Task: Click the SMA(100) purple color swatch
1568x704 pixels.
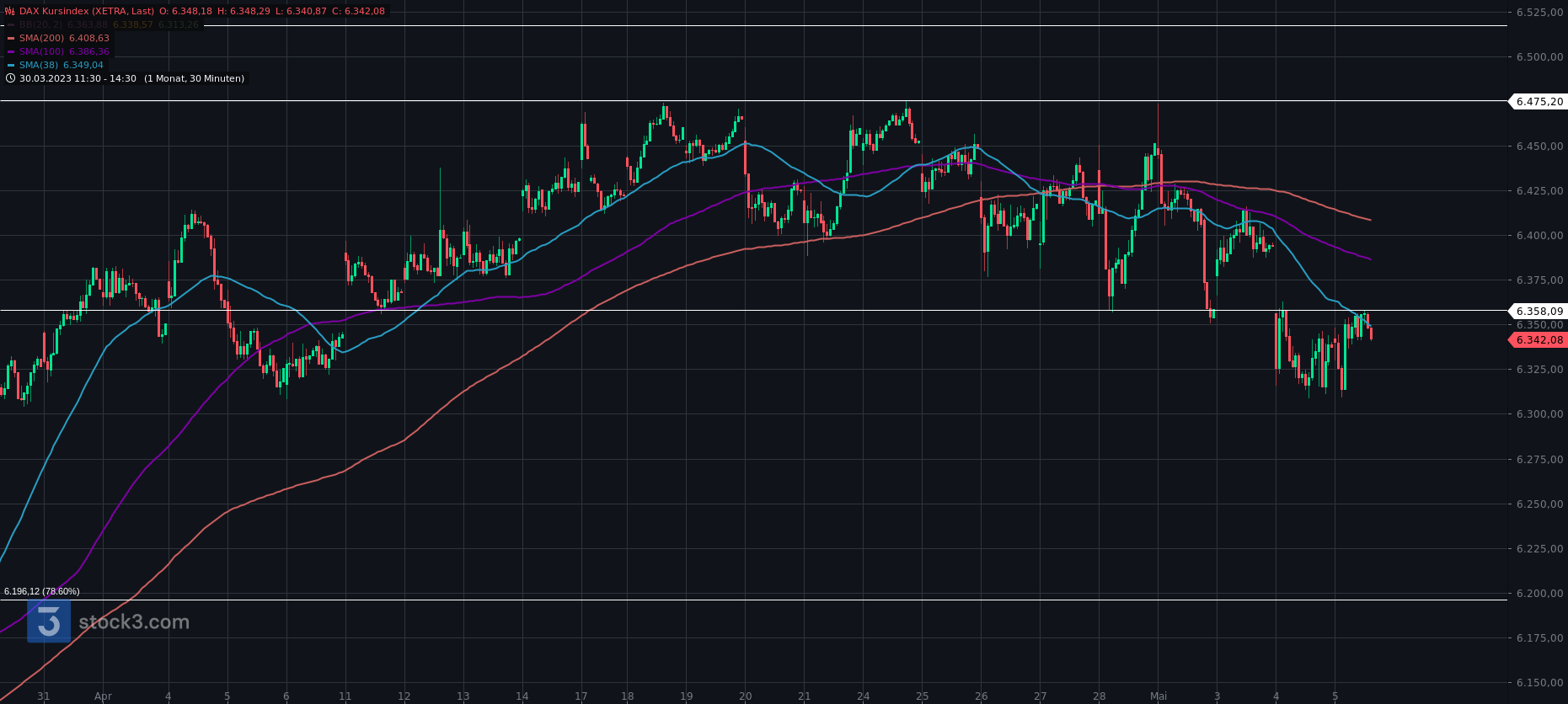Action: [11, 51]
